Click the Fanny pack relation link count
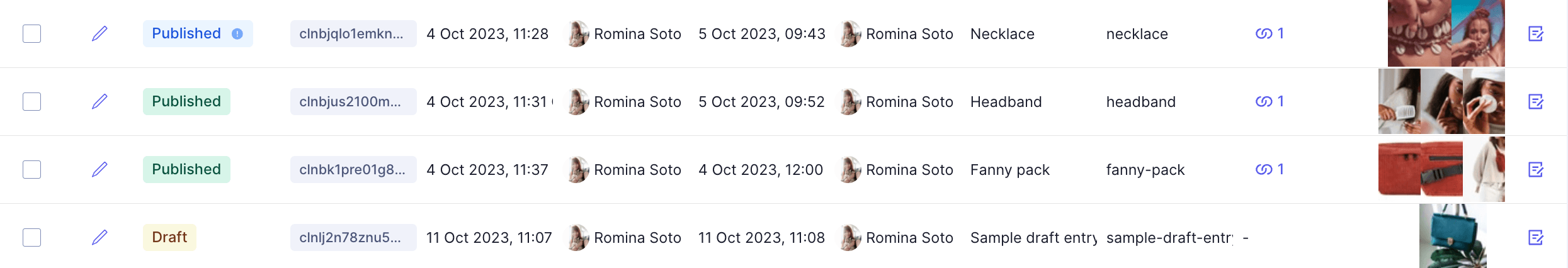The height and width of the screenshot is (268, 1568). click(1270, 169)
